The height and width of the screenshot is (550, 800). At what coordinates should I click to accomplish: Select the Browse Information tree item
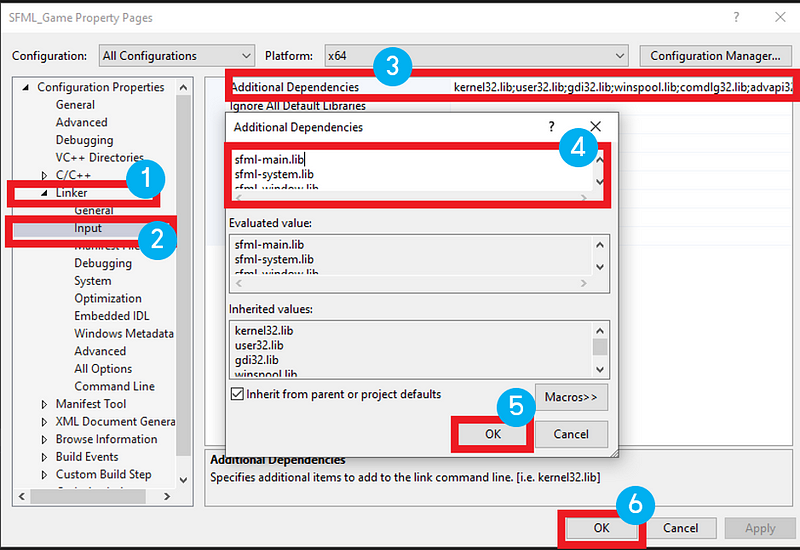coord(106,439)
